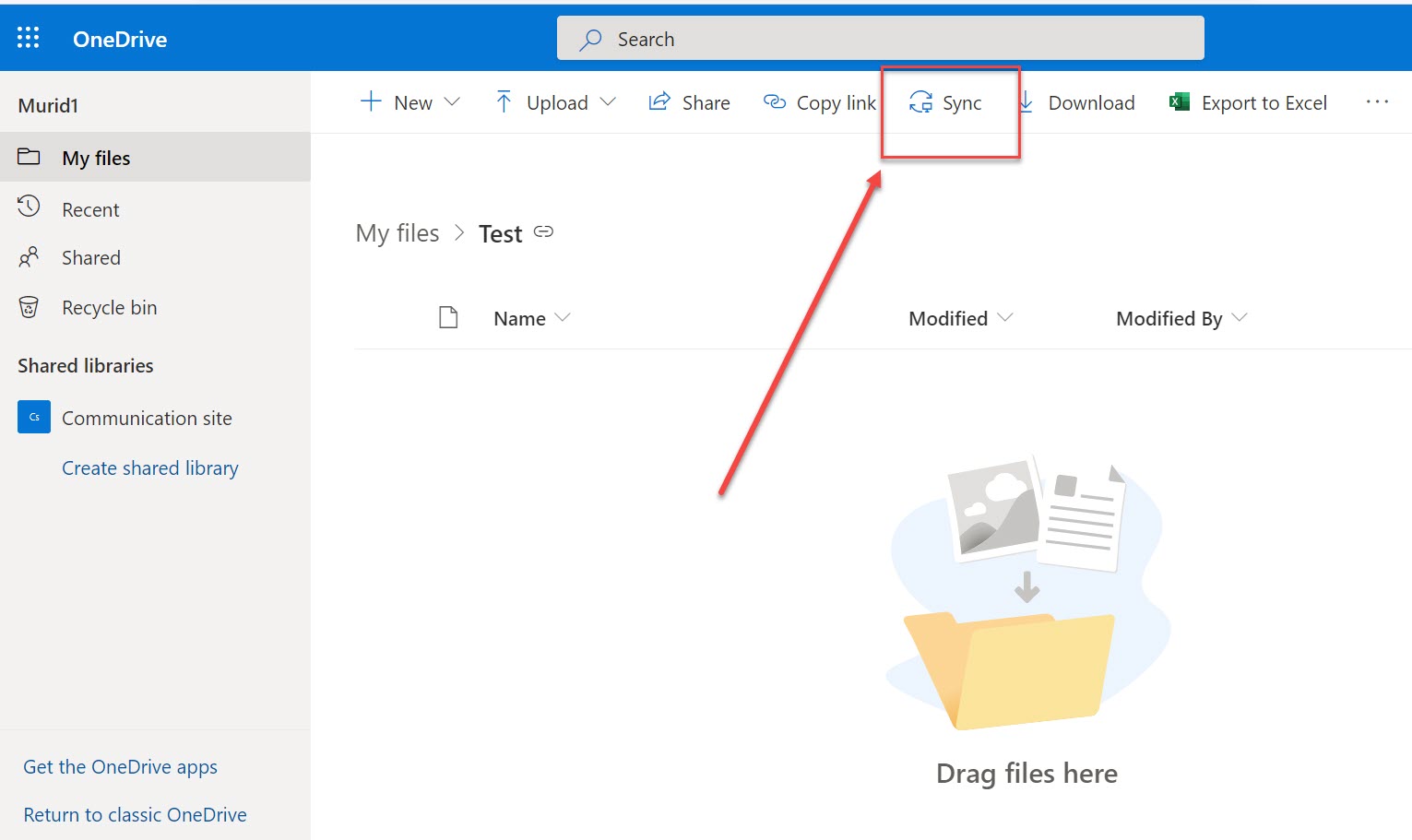The width and height of the screenshot is (1412, 840).
Task: Click the Modified column header text
Action: pos(948,319)
